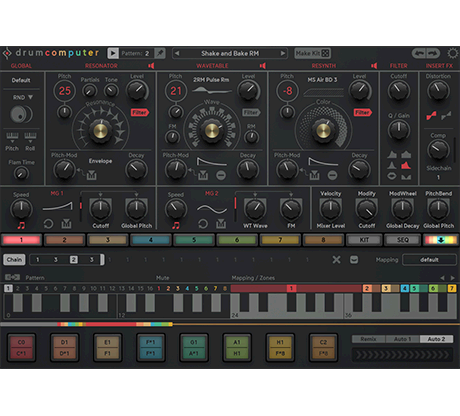Screen dimensions: 460x416
Task: Open the RND dropdown arrow
Action: pyautogui.click(x=30, y=97)
